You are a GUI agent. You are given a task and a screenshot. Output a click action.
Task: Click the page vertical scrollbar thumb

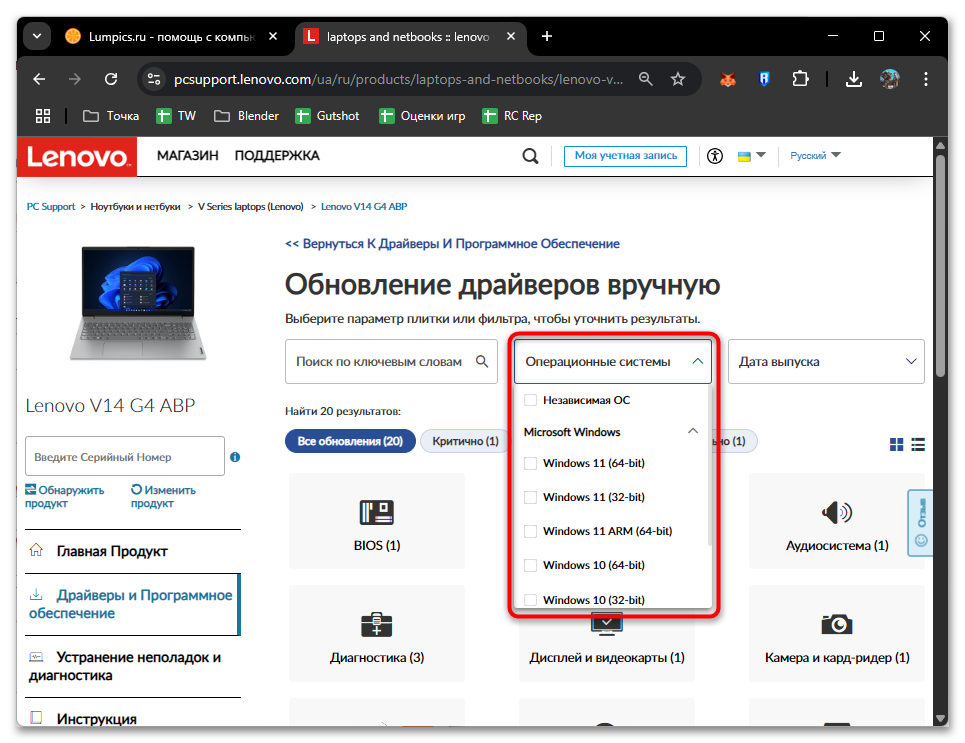[x=940, y=265]
